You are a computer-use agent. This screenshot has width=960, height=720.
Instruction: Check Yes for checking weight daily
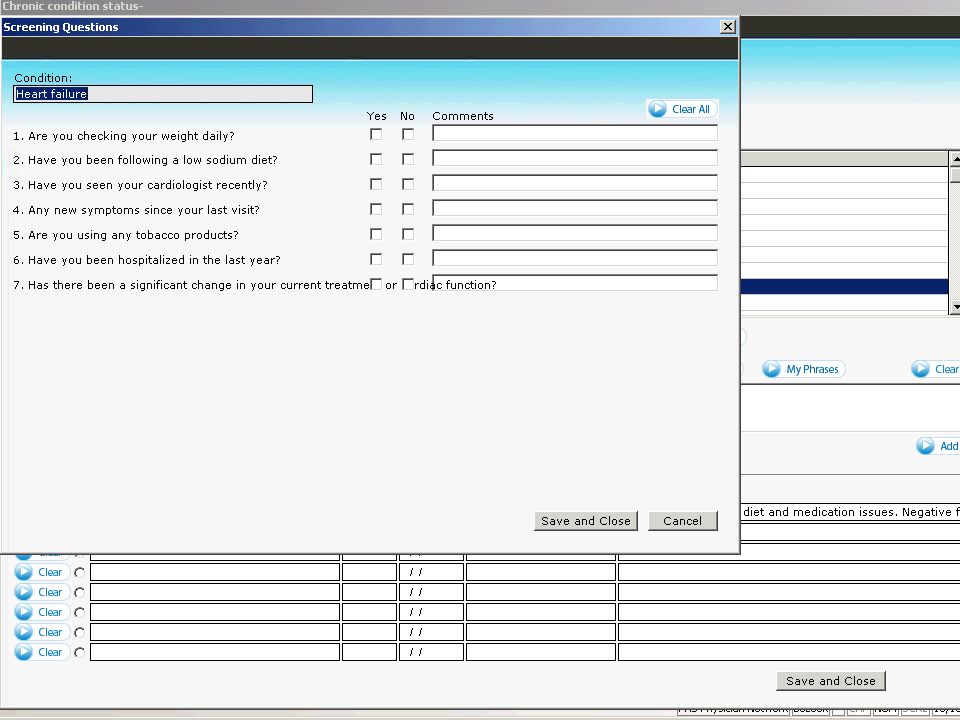point(376,134)
